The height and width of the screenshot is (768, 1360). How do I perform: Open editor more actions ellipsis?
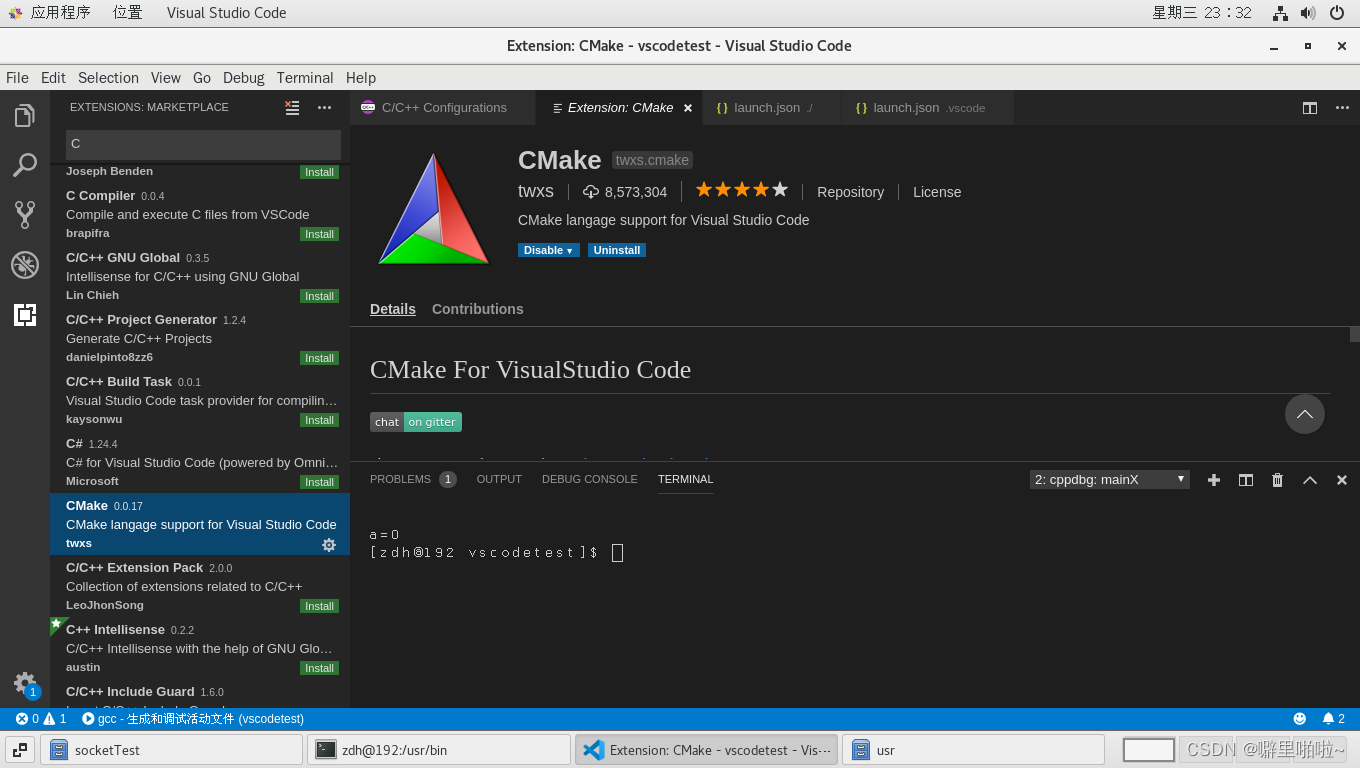click(x=1342, y=108)
